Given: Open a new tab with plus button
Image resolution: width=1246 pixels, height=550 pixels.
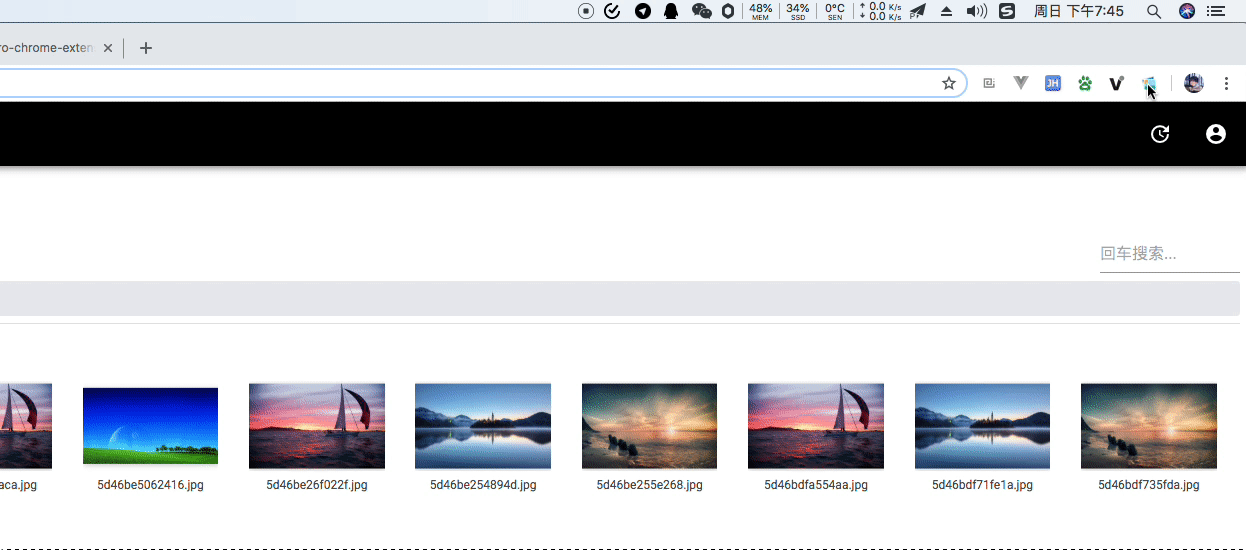Looking at the screenshot, I should pyautogui.click(x=146, y=48).
